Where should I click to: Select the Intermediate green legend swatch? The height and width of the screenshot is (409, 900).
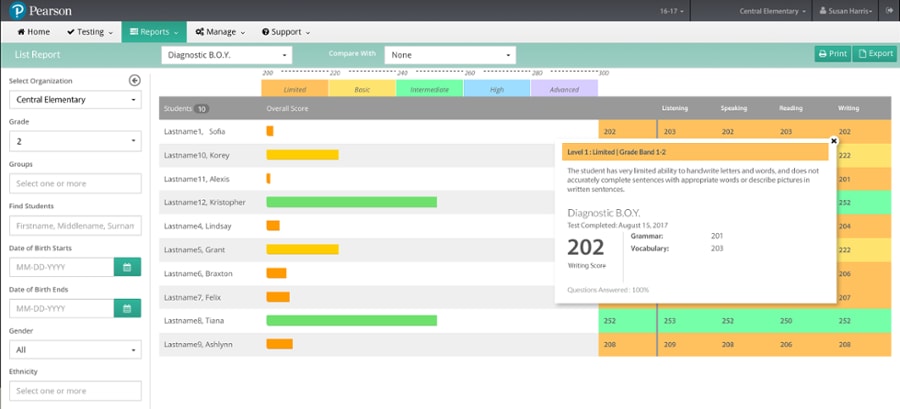429,89
